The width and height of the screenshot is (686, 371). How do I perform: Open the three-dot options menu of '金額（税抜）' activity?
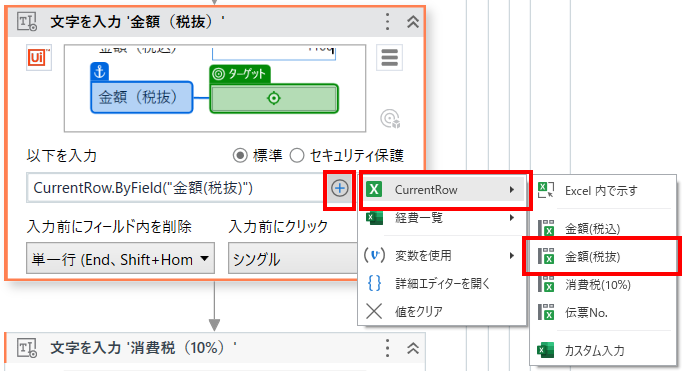tap(387, 21)
